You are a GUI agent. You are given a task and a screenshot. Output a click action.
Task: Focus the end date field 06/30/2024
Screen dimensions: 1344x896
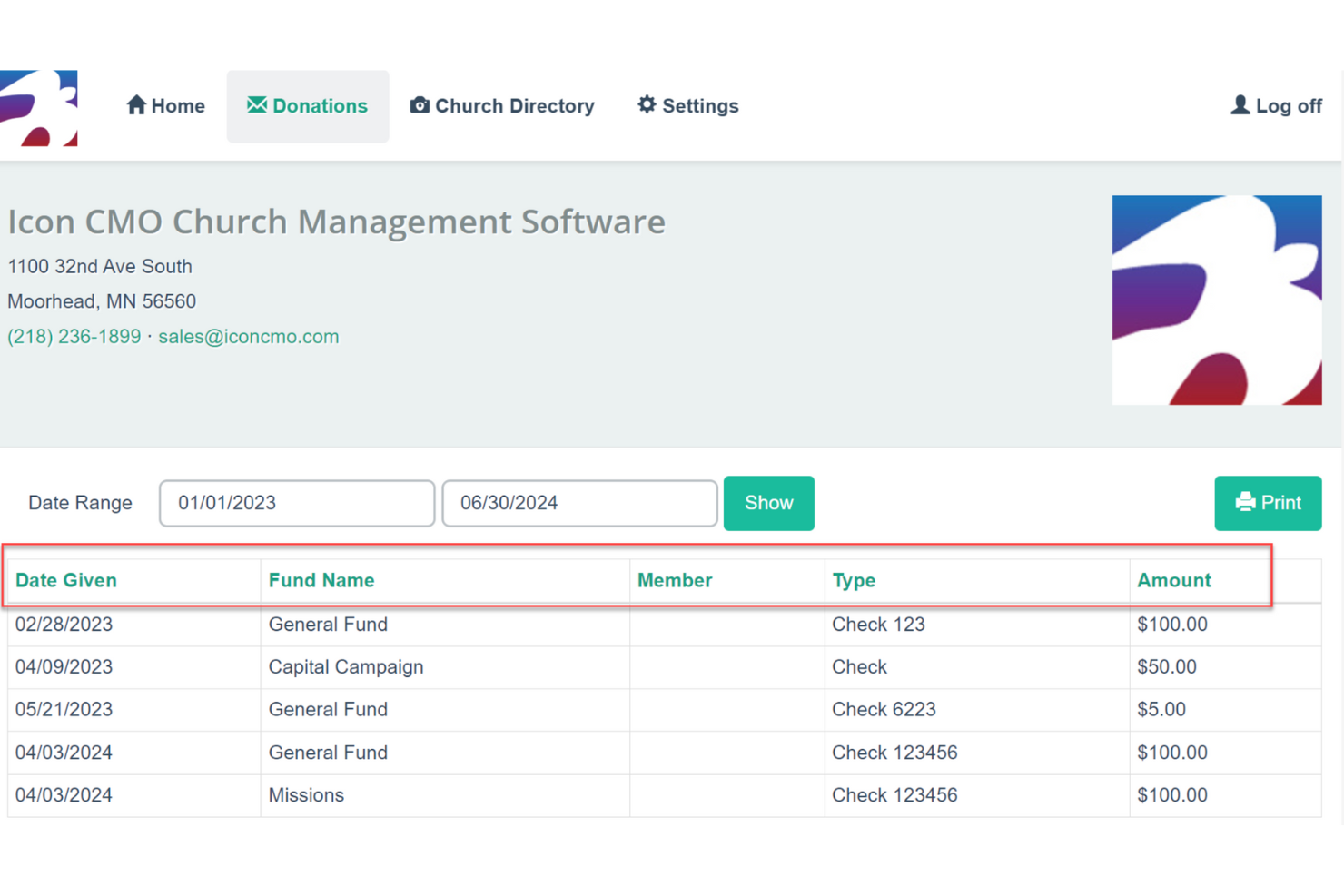(579, 503)
